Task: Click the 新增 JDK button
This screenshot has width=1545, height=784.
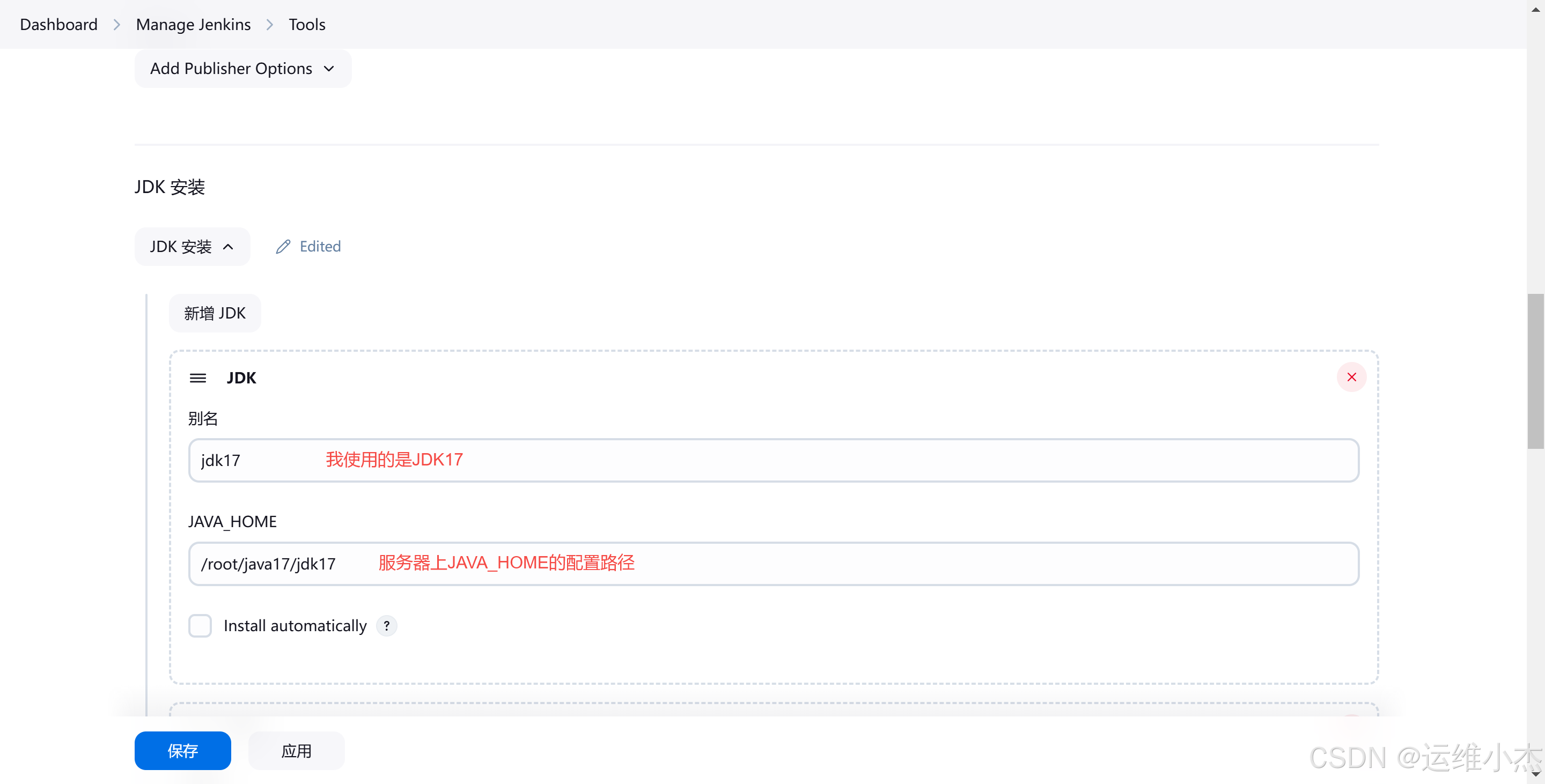Action: pos(215,314)
